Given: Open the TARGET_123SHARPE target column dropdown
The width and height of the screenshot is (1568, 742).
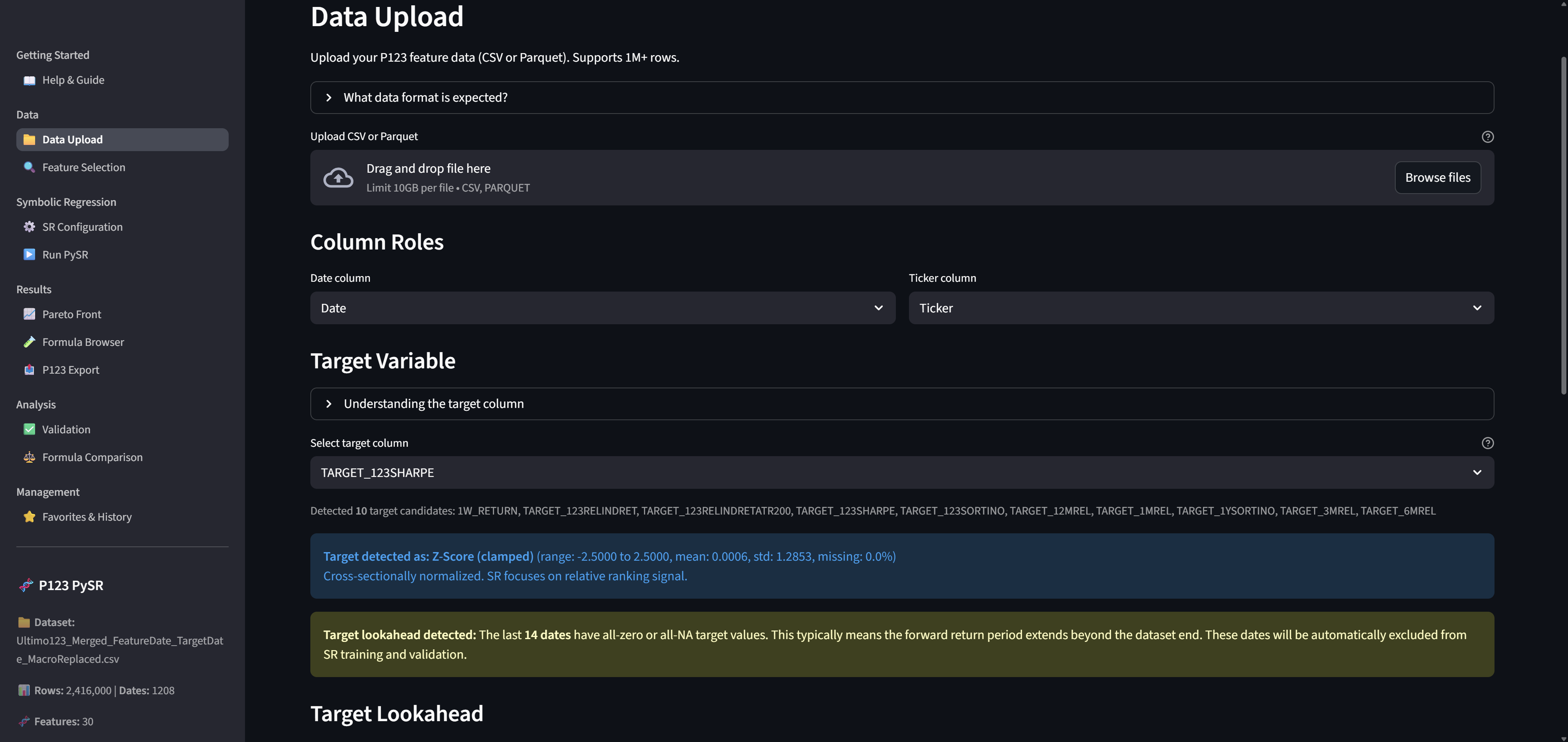Looking at the screenshot, I should point(902,472).
